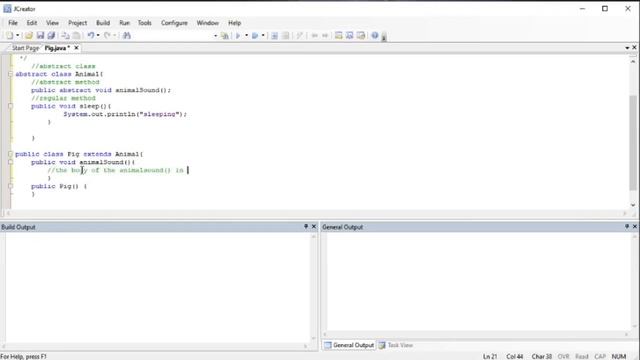Screen dimensions: 640x360
Task: Open the Run menu
Action: point(124,23)
